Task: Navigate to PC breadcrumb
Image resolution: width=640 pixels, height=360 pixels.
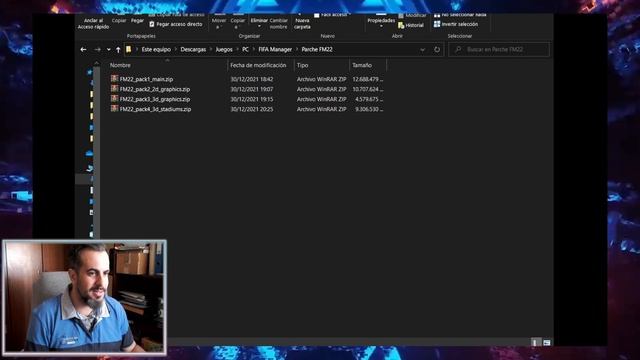Action: click(x=245, y=49)
